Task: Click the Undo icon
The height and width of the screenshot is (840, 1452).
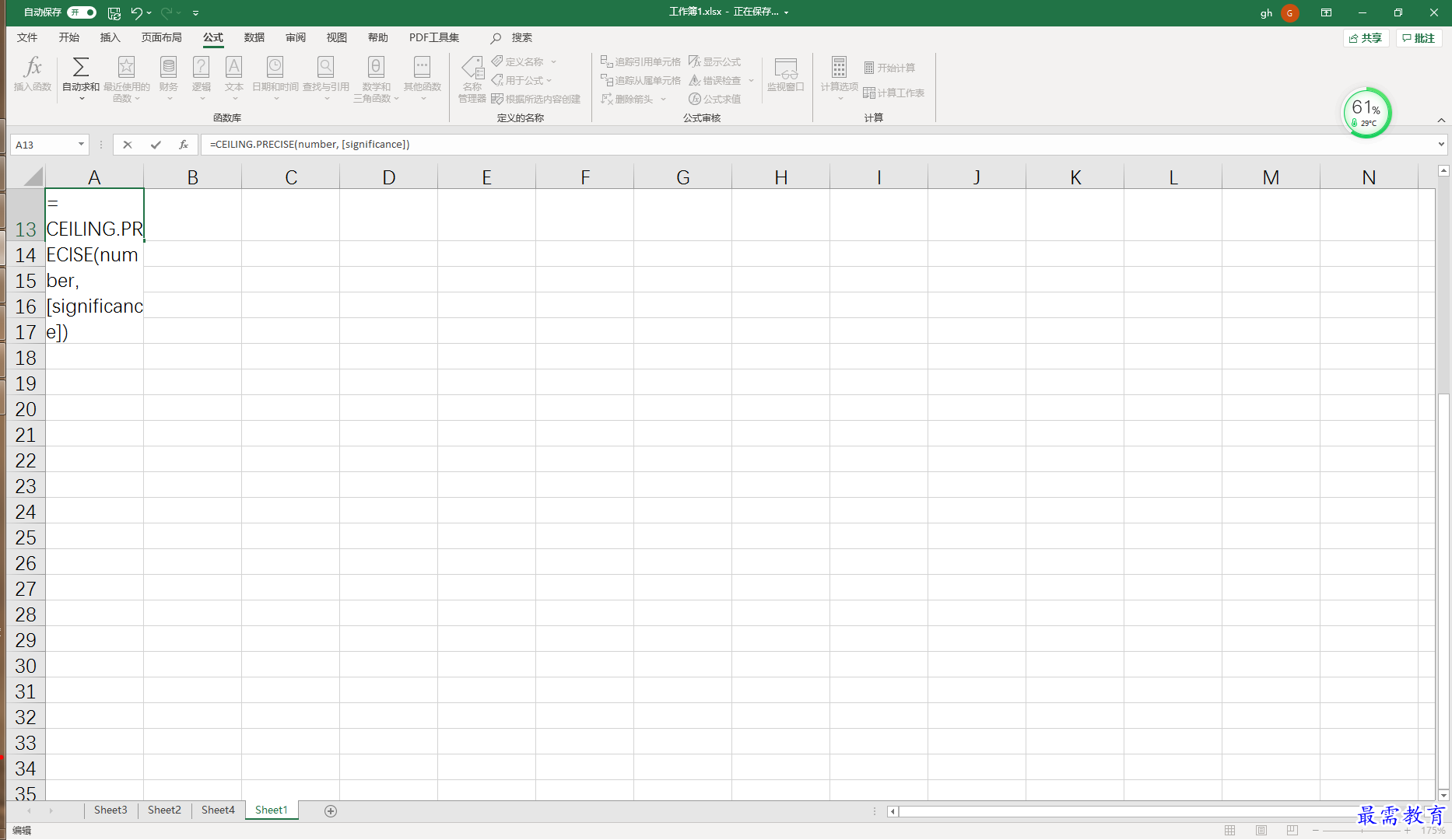Action: click(x=137, y=13)
